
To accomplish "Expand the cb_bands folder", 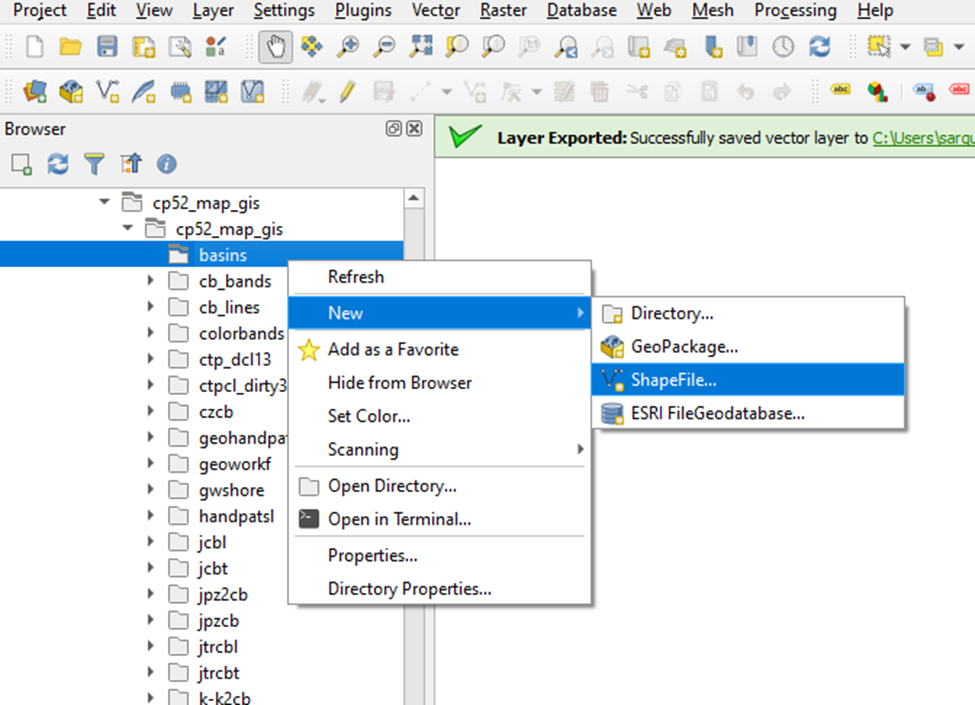I will [150, 280].
